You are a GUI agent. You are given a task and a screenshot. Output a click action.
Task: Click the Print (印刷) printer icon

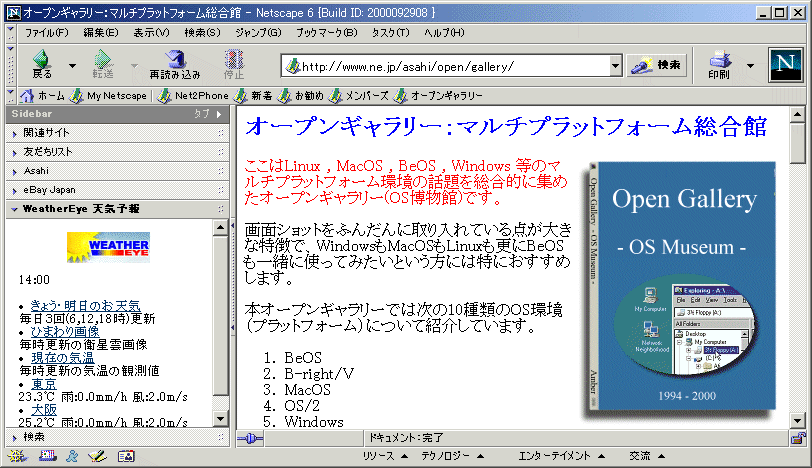[719, 58]
